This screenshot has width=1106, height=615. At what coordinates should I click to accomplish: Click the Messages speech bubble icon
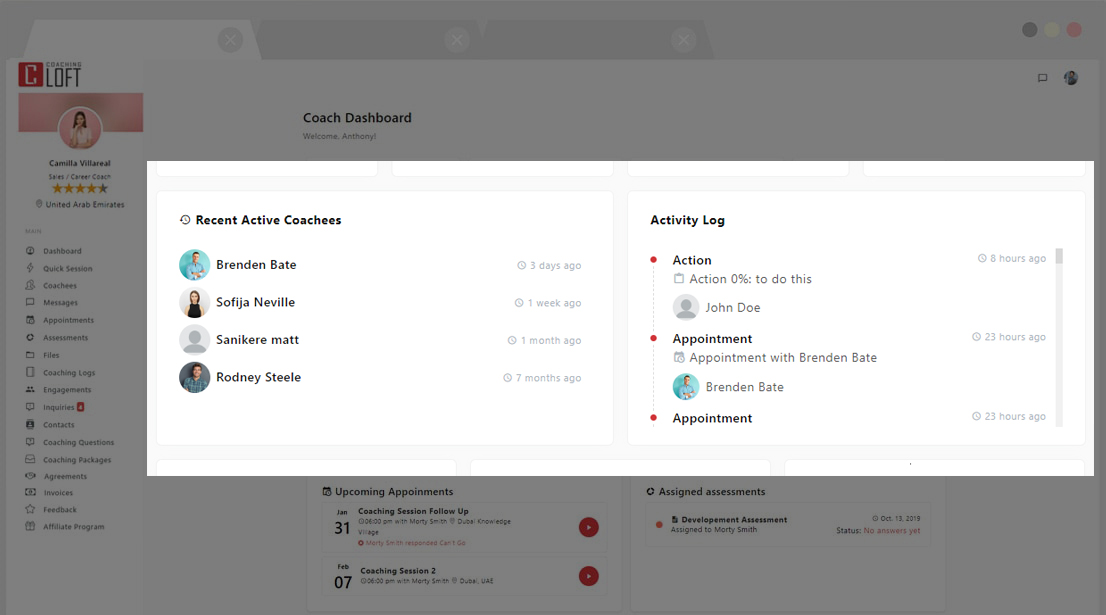pos(32,302)
